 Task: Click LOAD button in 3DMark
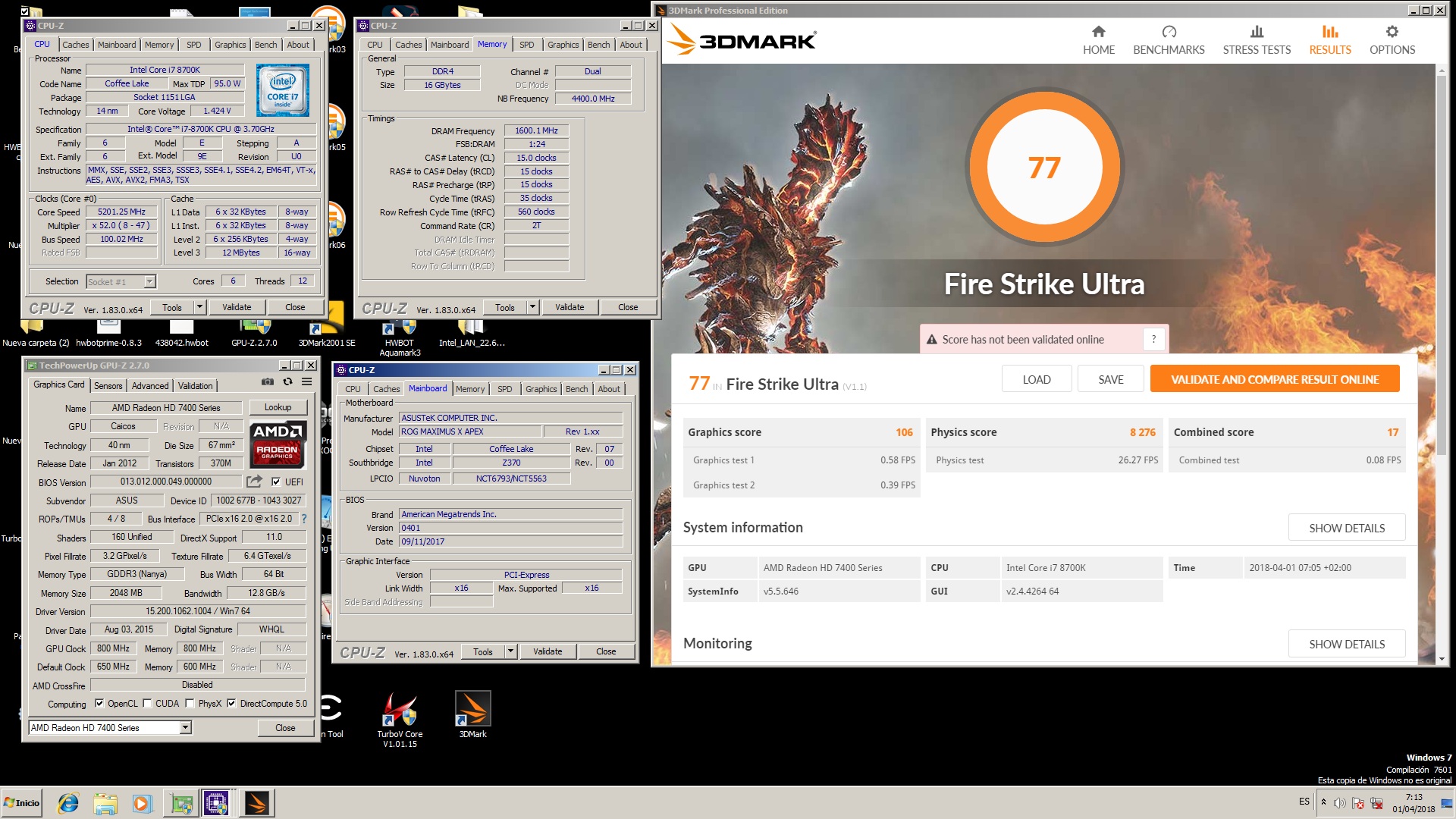pos(1037,379)
